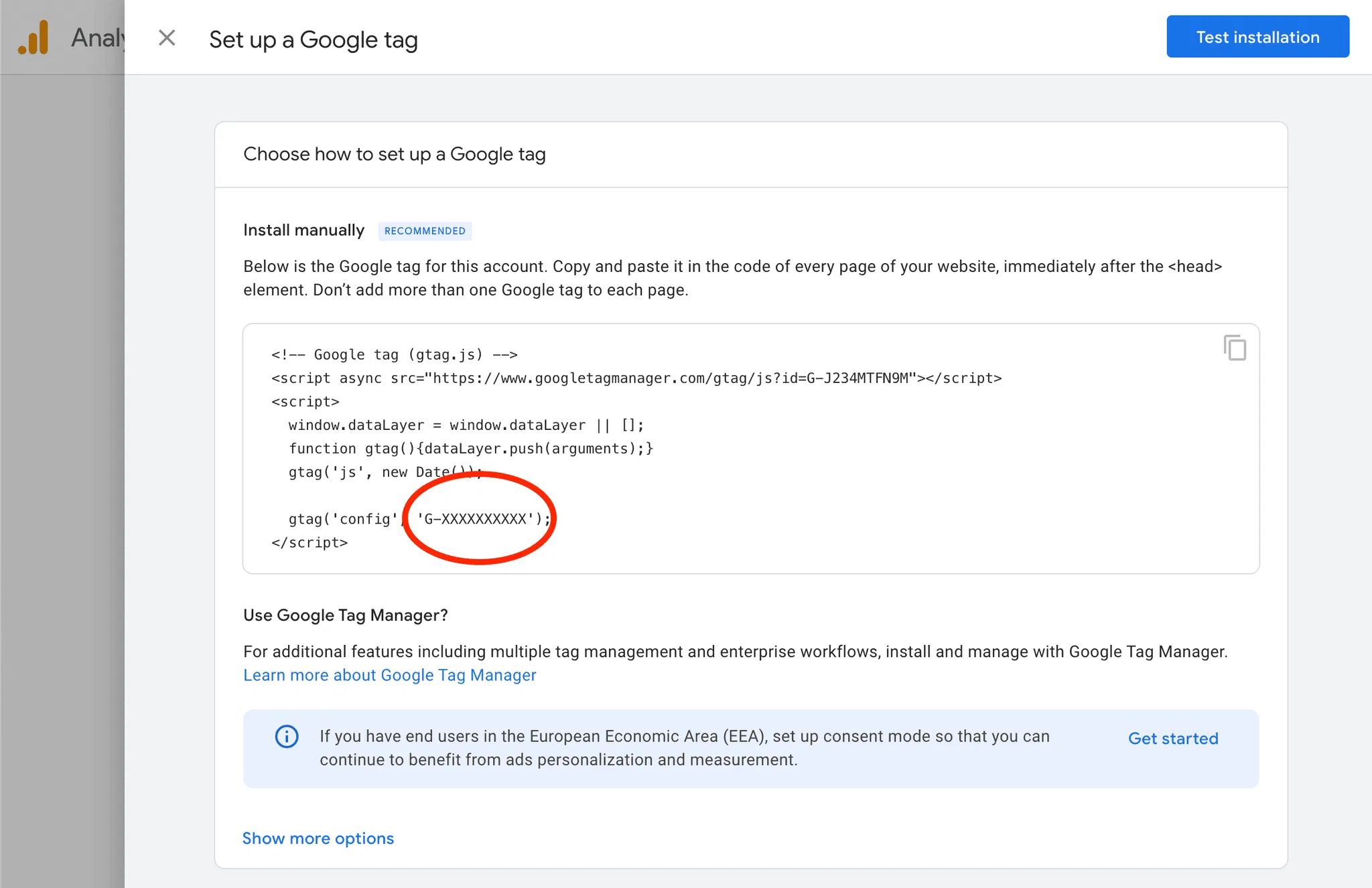Click the info icon in EEA notice
The height and width of the screenshot is (888, 1372).
click(x=287, y=737)
